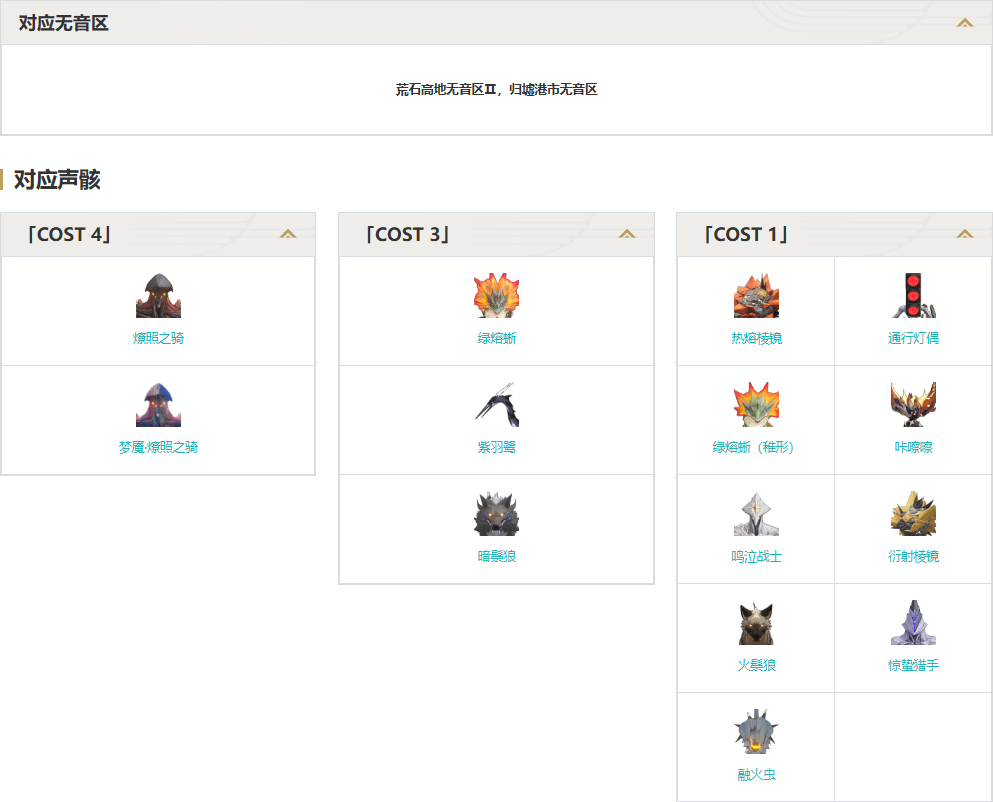Click the 热熔棱镜 echo icon

756,296
